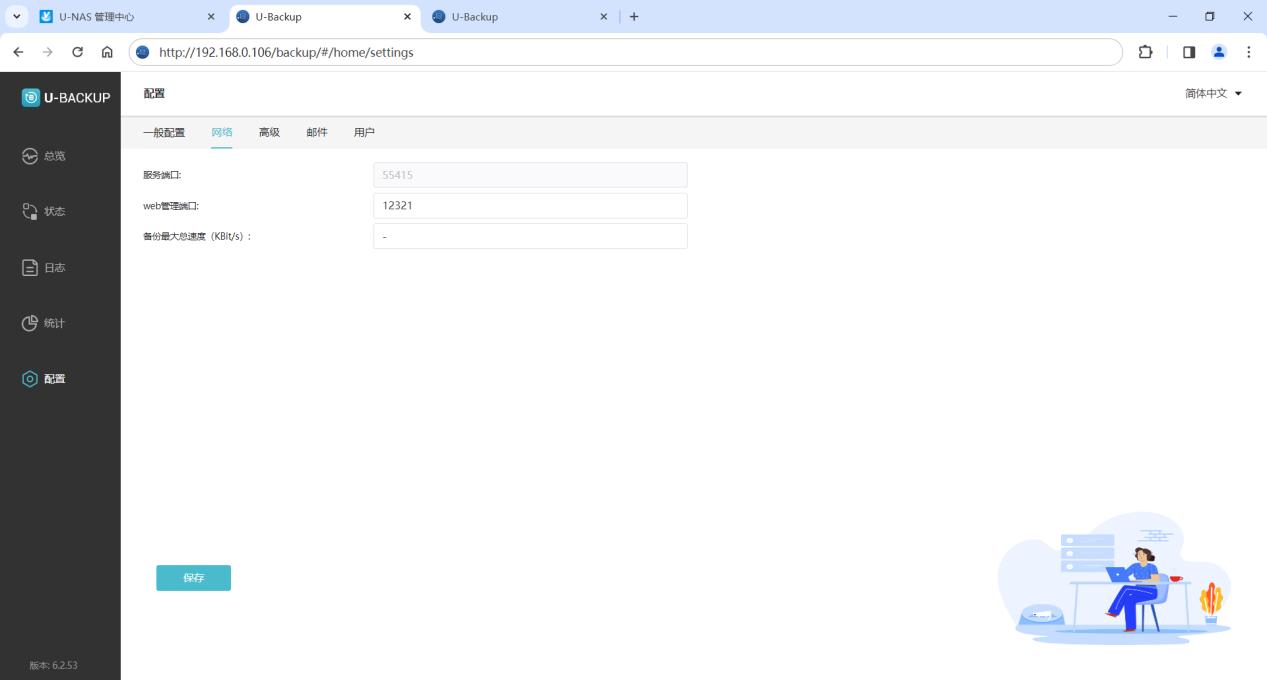Open the browser extensions puzzle icon
This screenshot has width=1267, height=680.
1146,52
